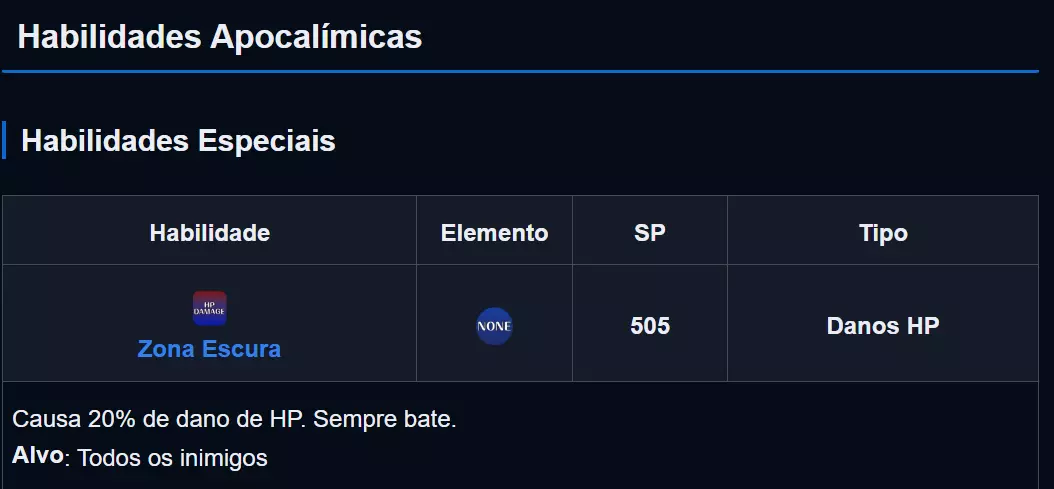Select the Habilidade column header
Image resolution: width=1054 pixels, height=489 pixels.
point(209,233)
